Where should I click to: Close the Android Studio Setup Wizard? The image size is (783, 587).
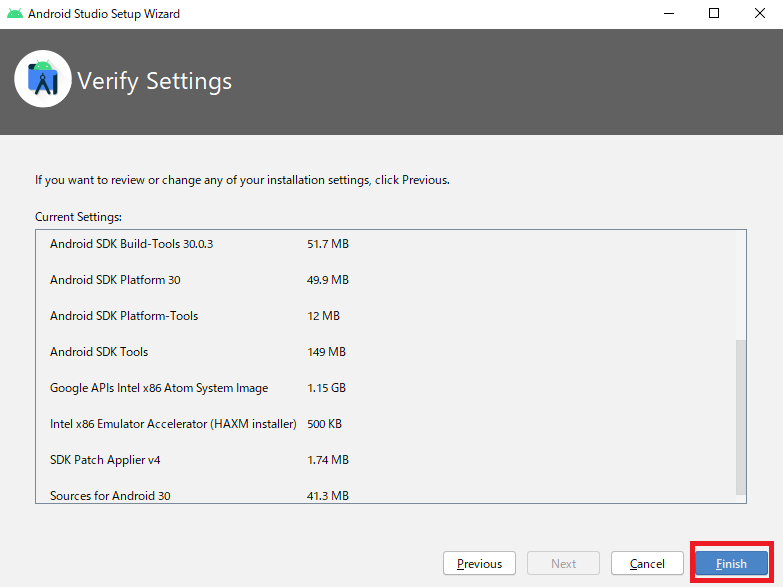(x=759, y=14)
